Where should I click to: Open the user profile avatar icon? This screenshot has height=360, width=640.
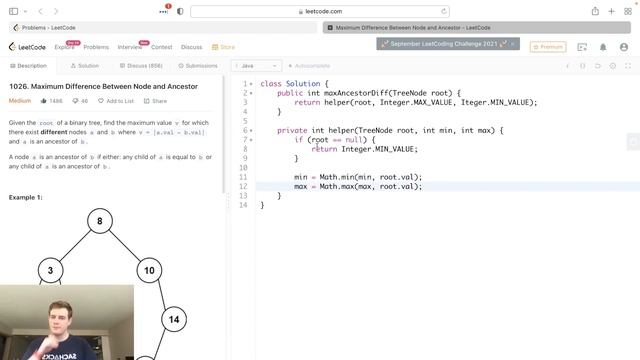coord(624,47)
